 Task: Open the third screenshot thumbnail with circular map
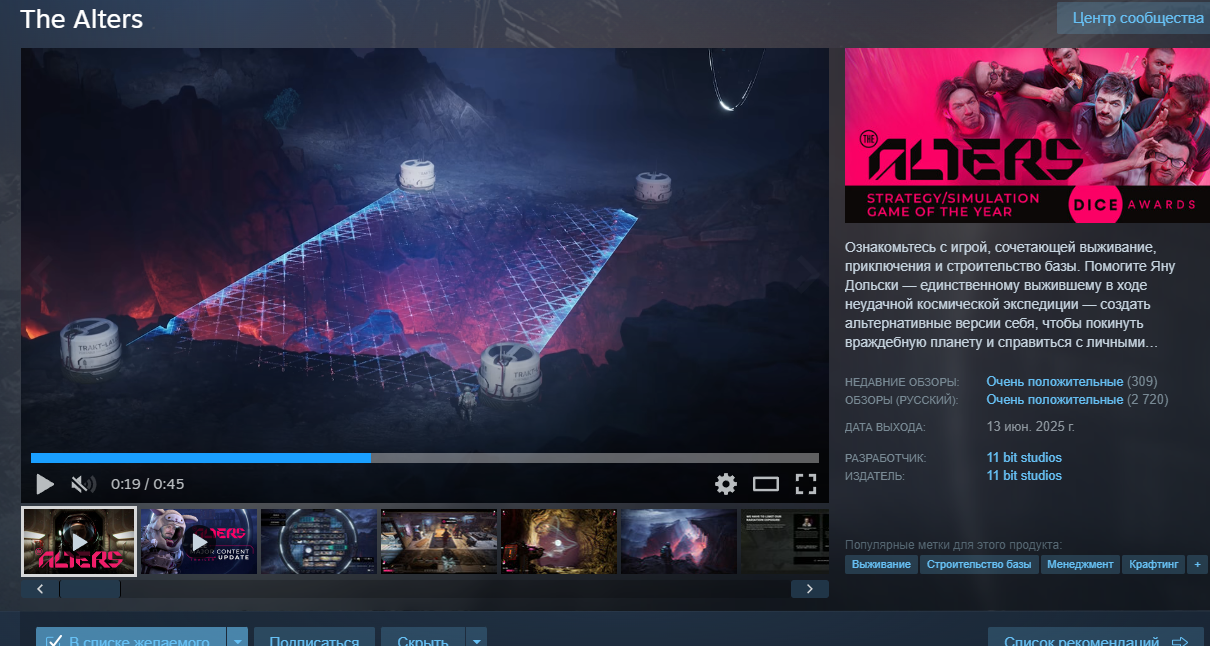click(319, 541)
